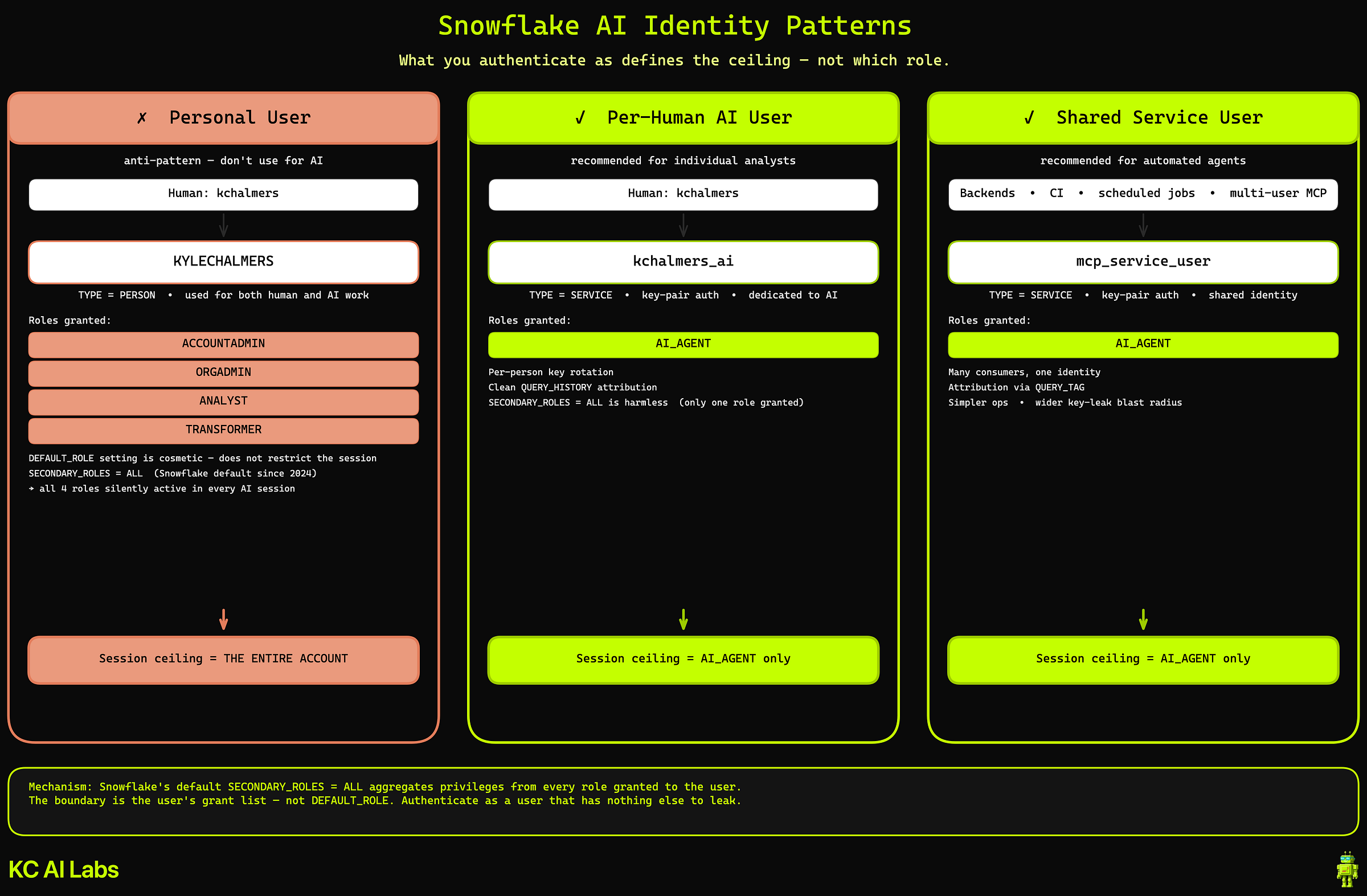Viewport: 1367px width, 896px height.
Task: Select the mcp_service_user box
Action: click(x=1143, y=262)
